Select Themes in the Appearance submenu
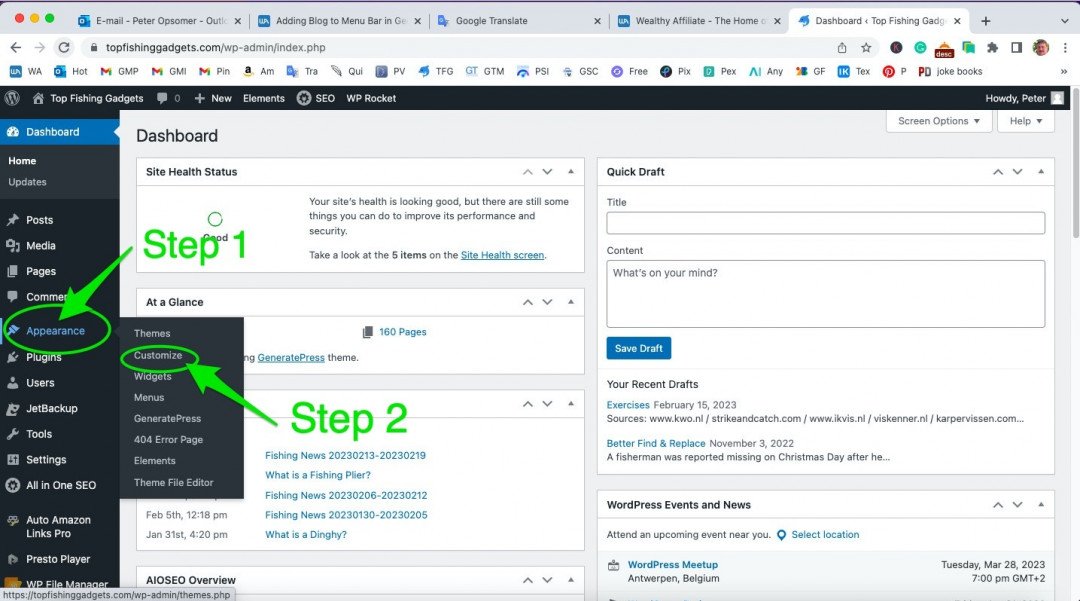1080x601 pixels. pyautogui.click(x=151, y=333)
